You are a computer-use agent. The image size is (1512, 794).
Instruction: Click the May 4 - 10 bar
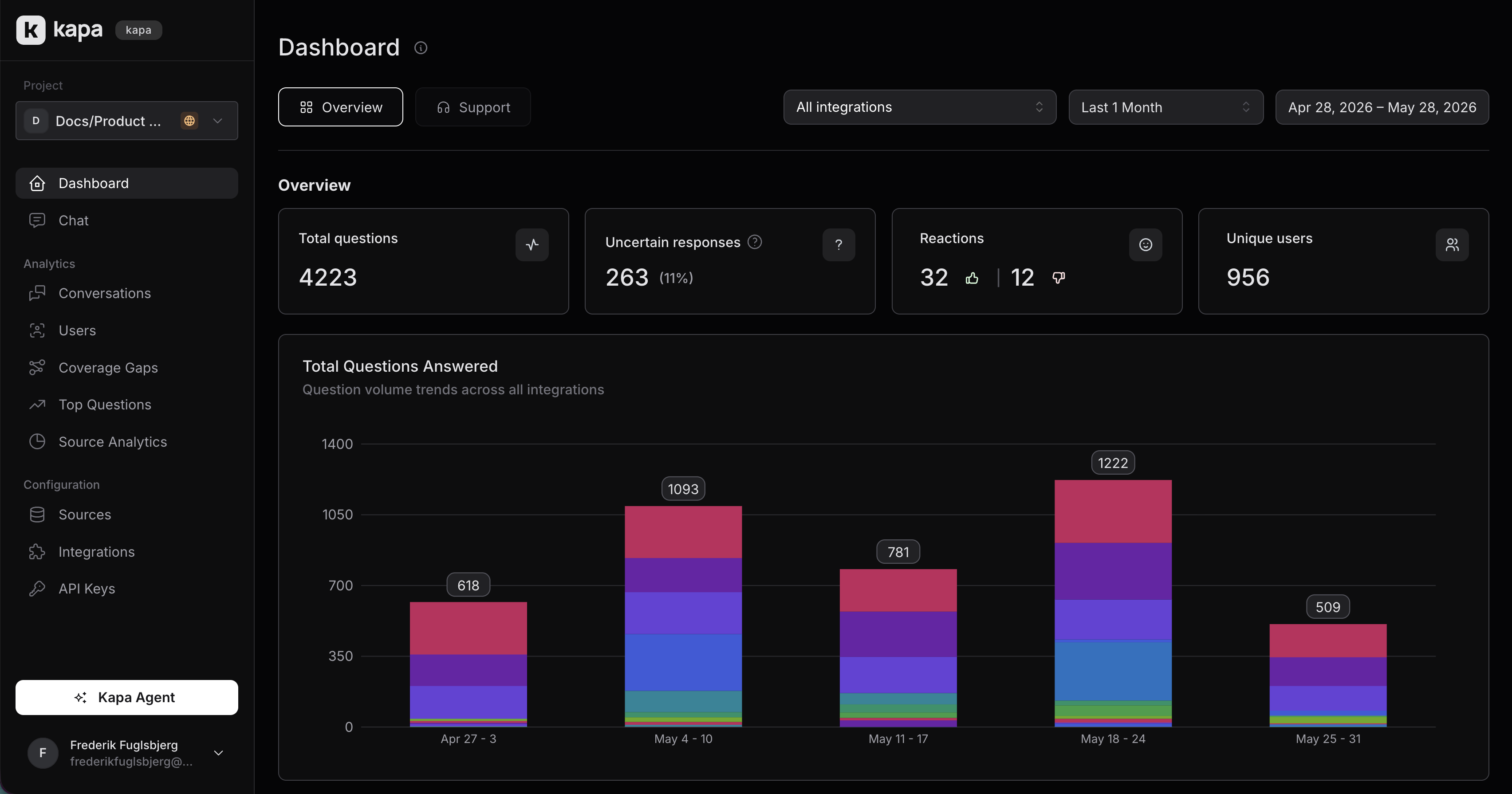[683, 616]
